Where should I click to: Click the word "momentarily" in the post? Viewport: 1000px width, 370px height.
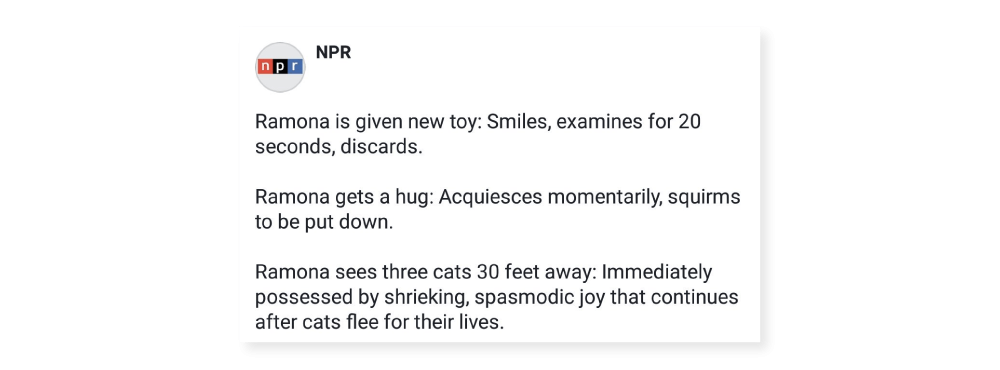(605, 197)
